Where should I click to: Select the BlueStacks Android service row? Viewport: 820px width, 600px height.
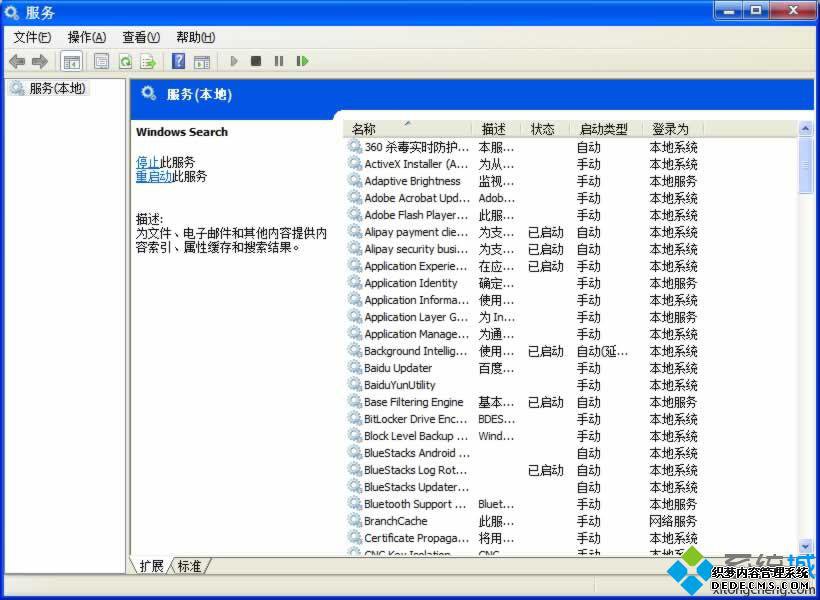coord(523,453)
